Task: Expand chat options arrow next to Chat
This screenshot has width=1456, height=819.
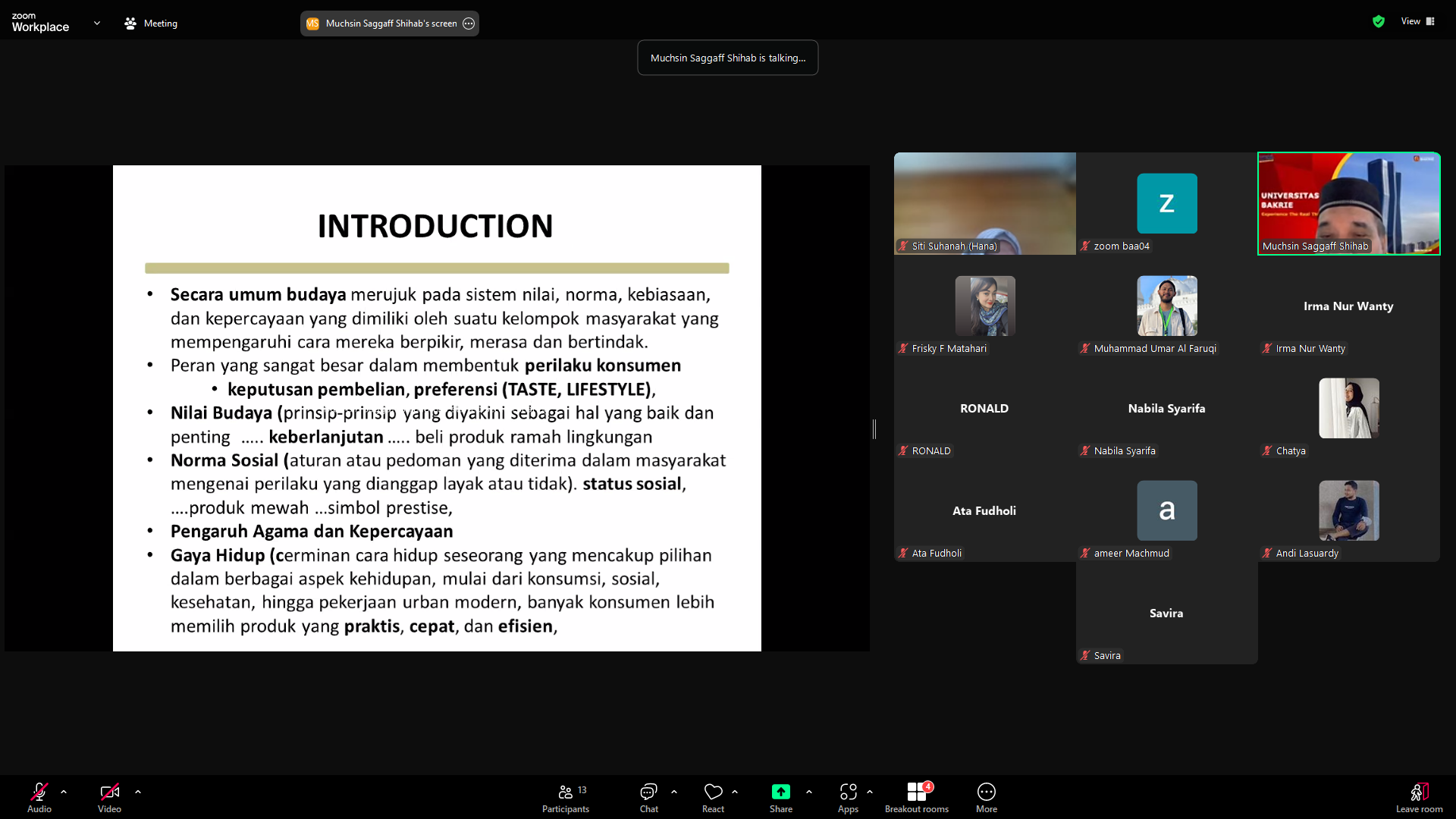Action: (674, 792)
